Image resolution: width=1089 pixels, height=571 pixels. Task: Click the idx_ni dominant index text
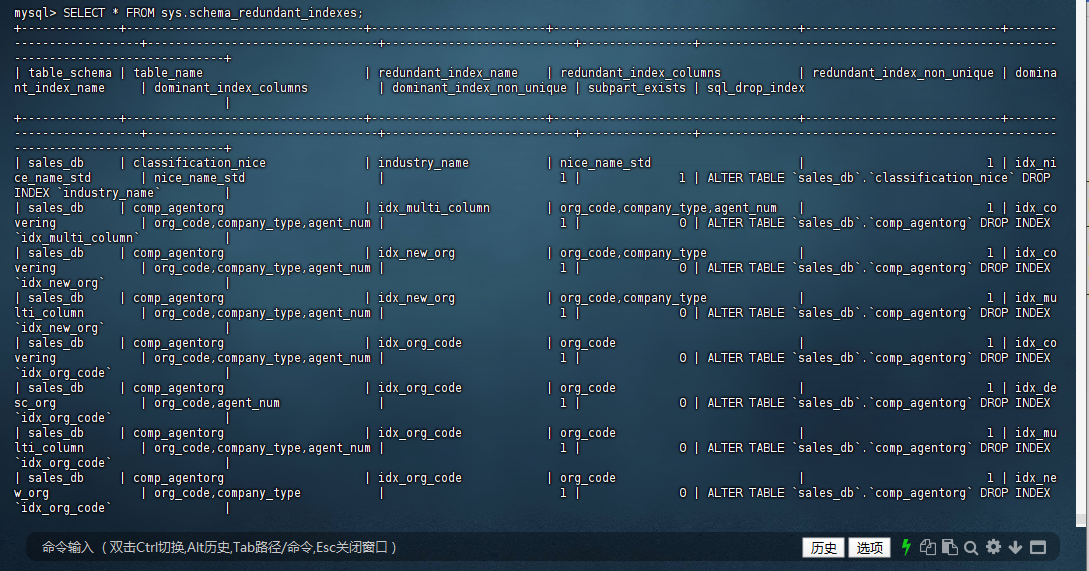point(1036,163)
